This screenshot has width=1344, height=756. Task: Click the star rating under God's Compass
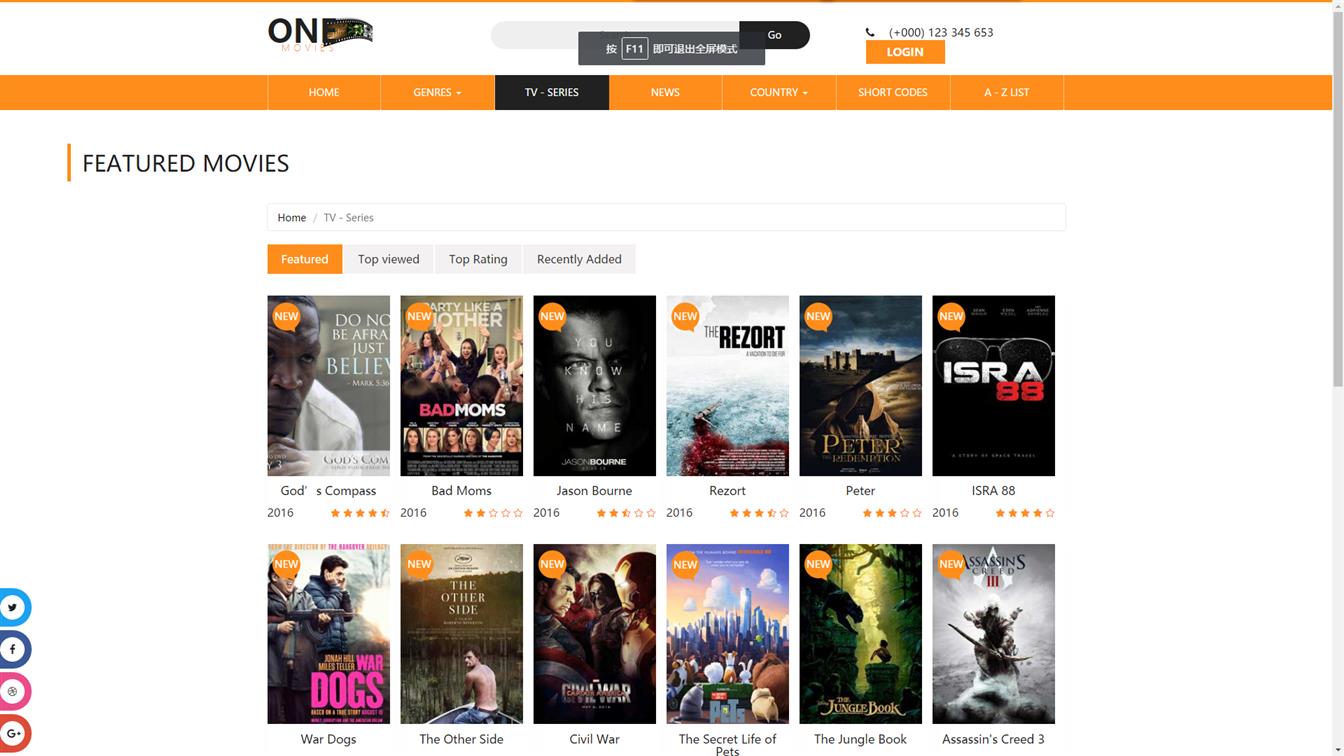coord(360,513)
